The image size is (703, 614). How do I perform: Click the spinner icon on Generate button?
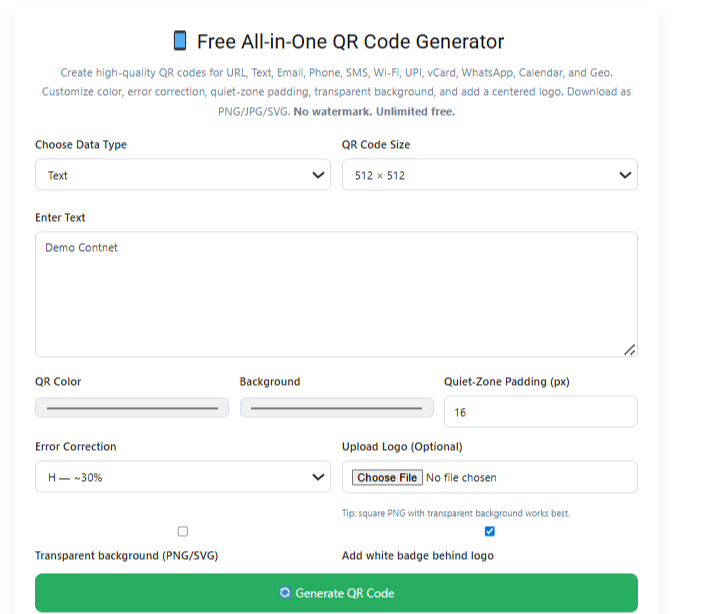click(285, 593)
